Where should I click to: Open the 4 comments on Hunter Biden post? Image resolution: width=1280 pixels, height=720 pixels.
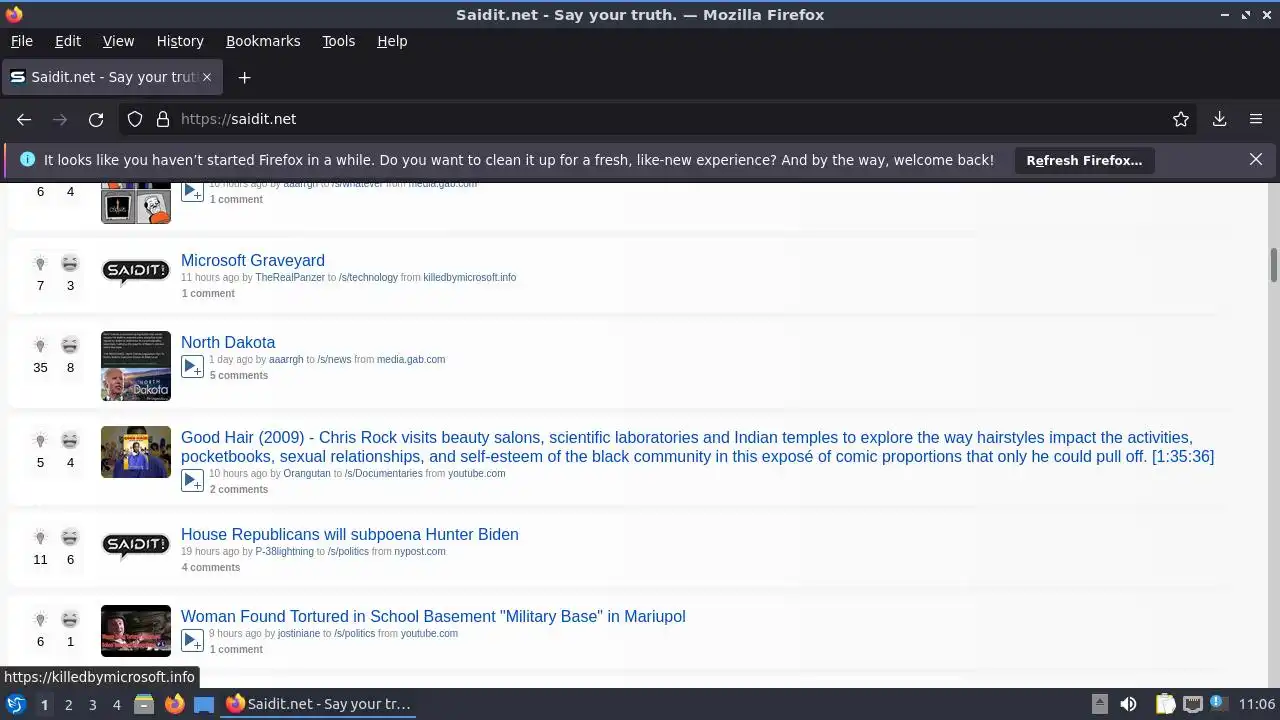click(x=211, y=567)
